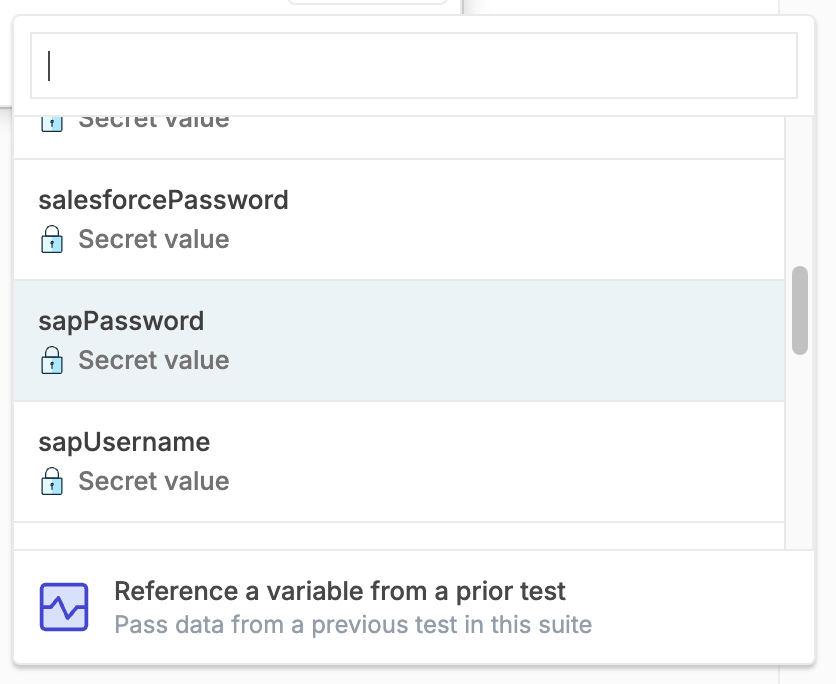
Task: Click the subtitle about passing data between tests
Action: click(x=352, y=624)
